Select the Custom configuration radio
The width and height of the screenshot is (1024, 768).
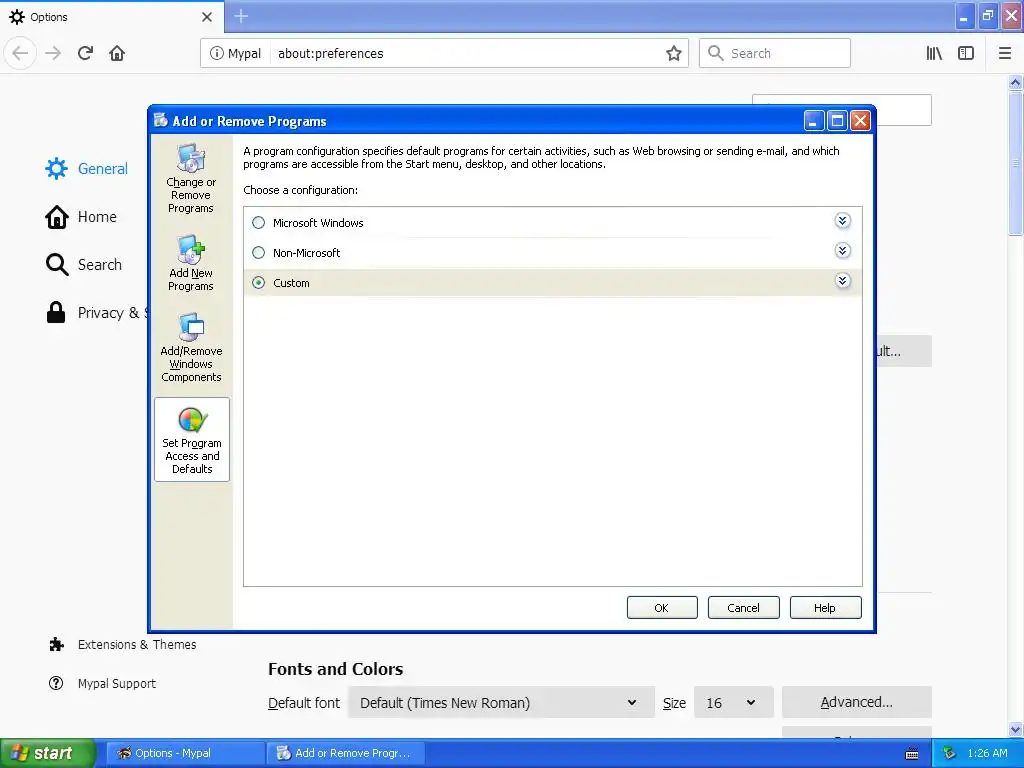pos(259,283)
